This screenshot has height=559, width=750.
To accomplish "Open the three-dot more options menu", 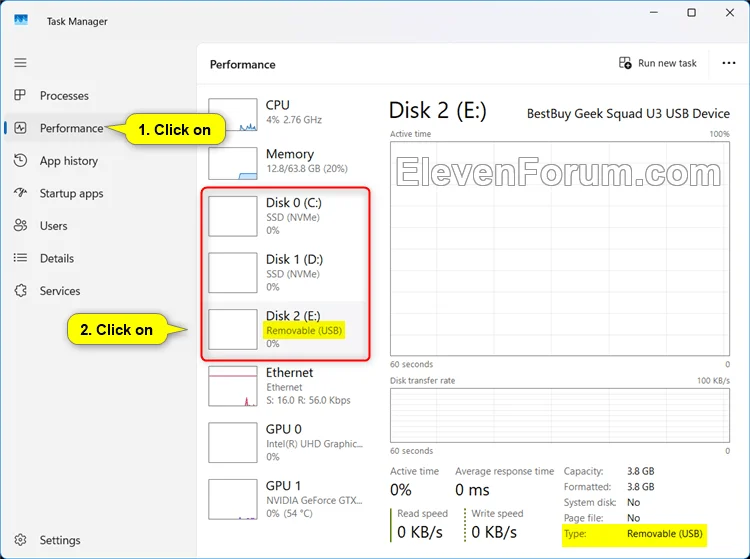I will 728,63.
